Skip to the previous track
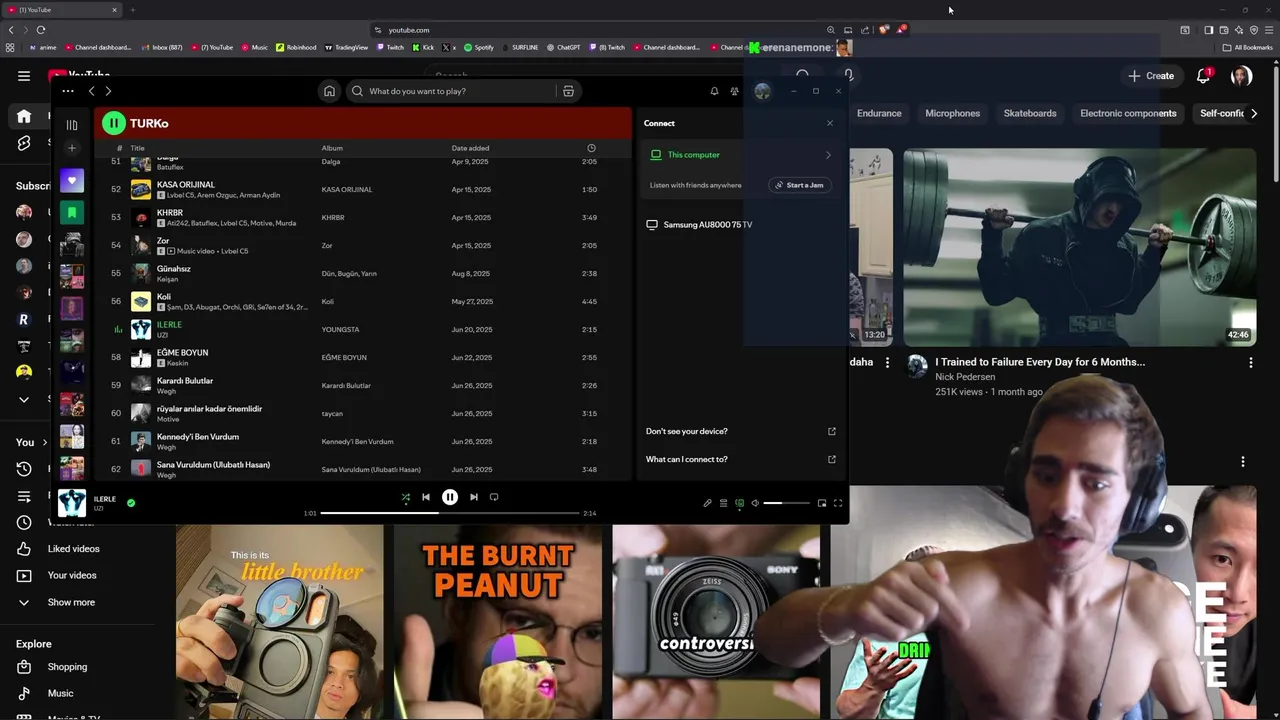The image size is (1280, 720). [x=426, y=497]
